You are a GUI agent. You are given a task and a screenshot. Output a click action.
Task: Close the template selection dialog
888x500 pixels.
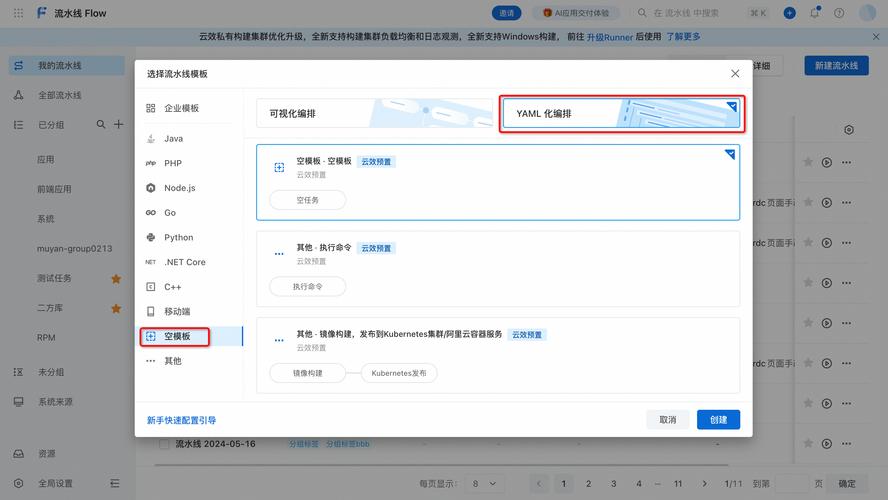tap(735, 74)
